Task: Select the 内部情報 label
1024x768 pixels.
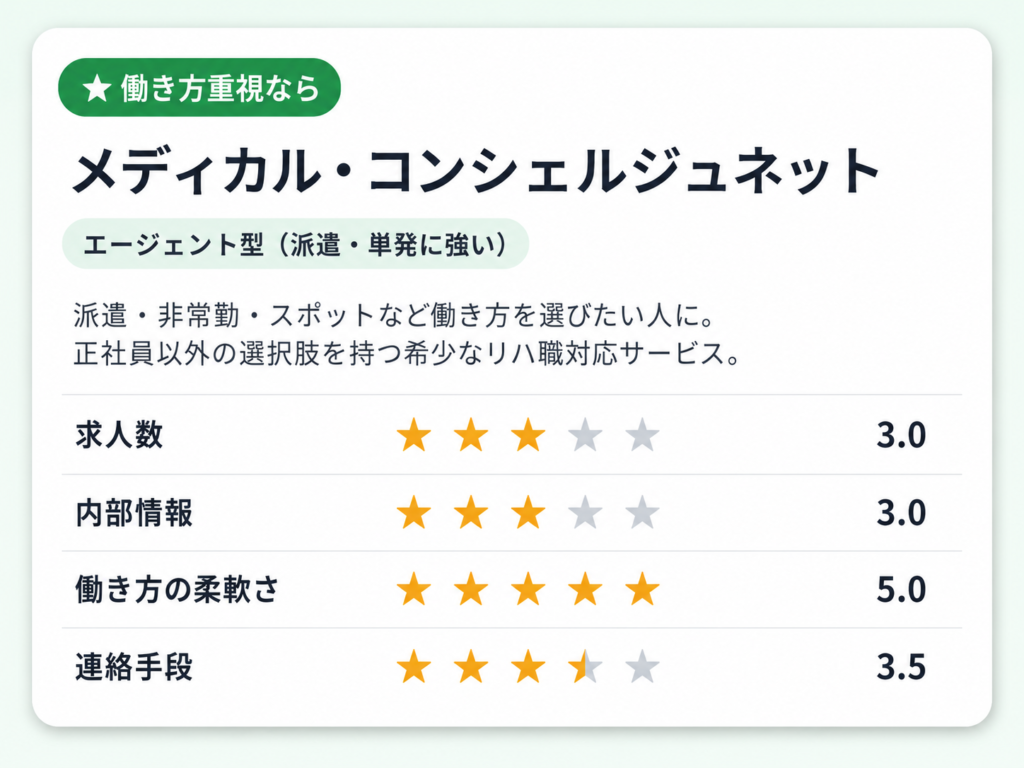Action: [134, 513]
